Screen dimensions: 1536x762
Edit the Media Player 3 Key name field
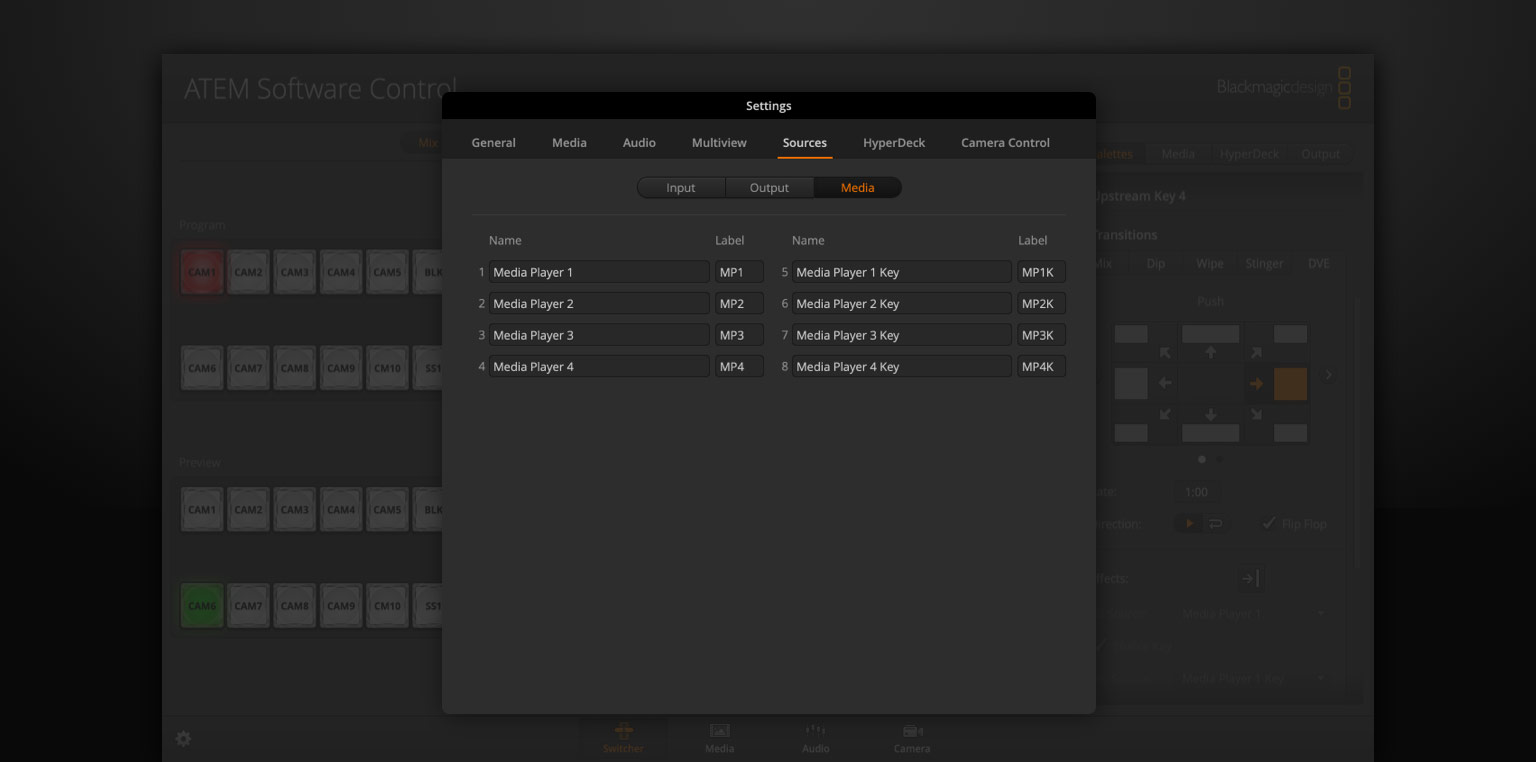click(x=902, y=335)
